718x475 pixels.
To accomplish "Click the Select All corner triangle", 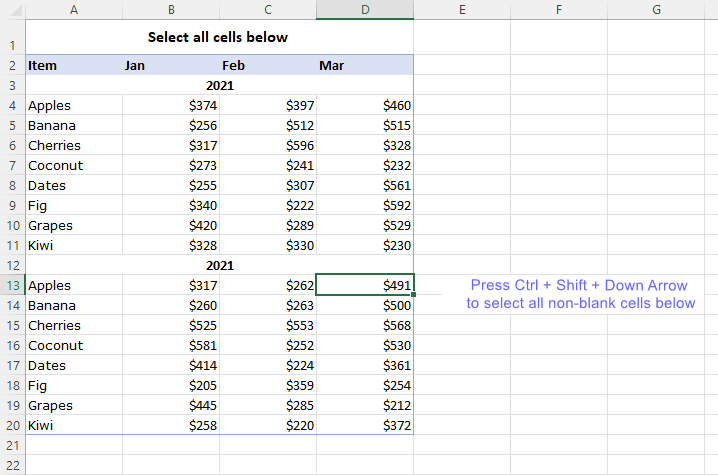I will click(12, 10).
